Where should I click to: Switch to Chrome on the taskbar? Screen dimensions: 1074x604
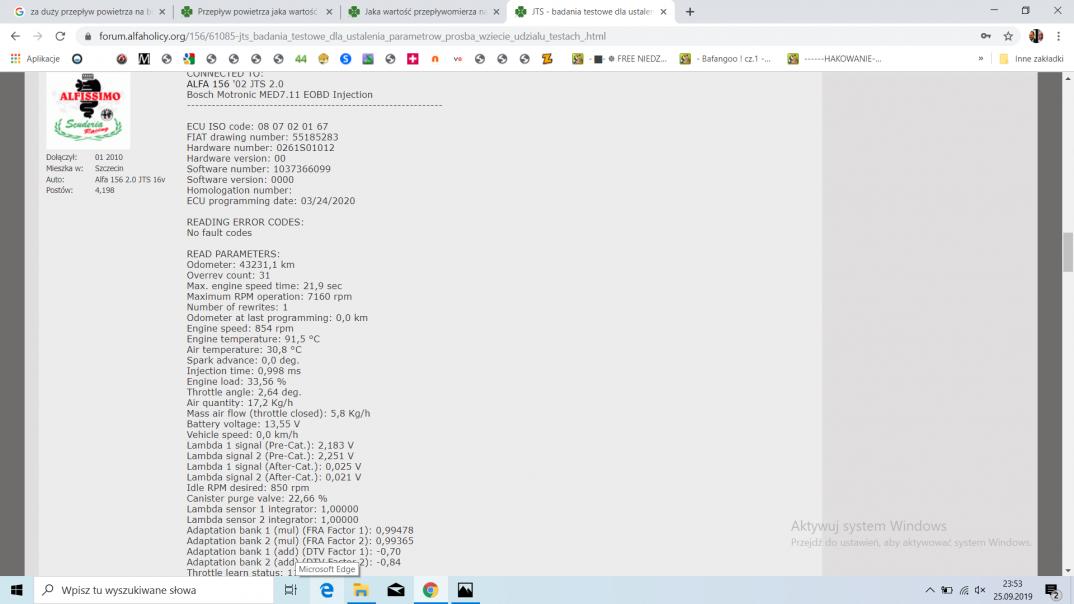click(x=430, y=590)
